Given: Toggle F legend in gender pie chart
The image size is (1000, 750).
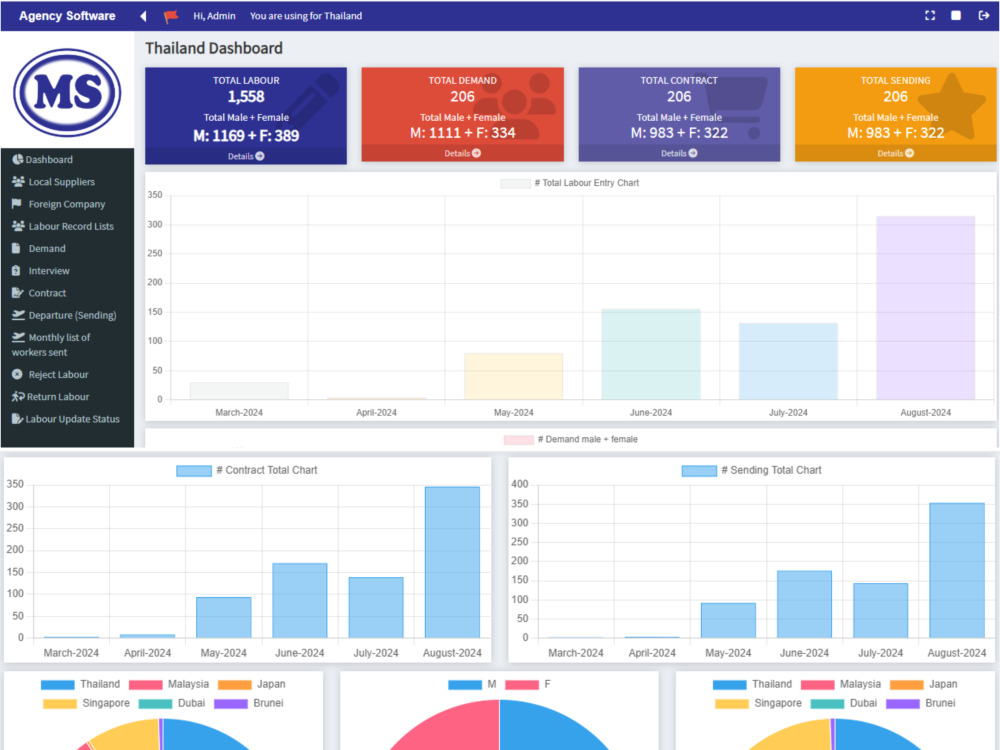Looking at the screenshot, I should coord(528,684).
